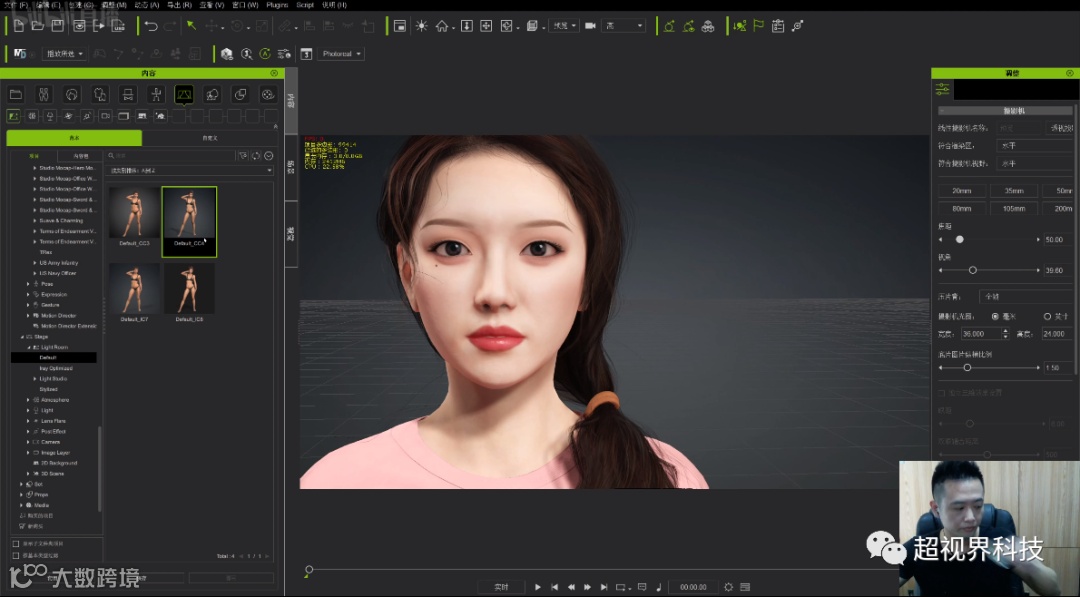The height and width of the screenshot is (597, 1080).
Task: Click the 105mm lens preset button
Action: coord(1014,209)
